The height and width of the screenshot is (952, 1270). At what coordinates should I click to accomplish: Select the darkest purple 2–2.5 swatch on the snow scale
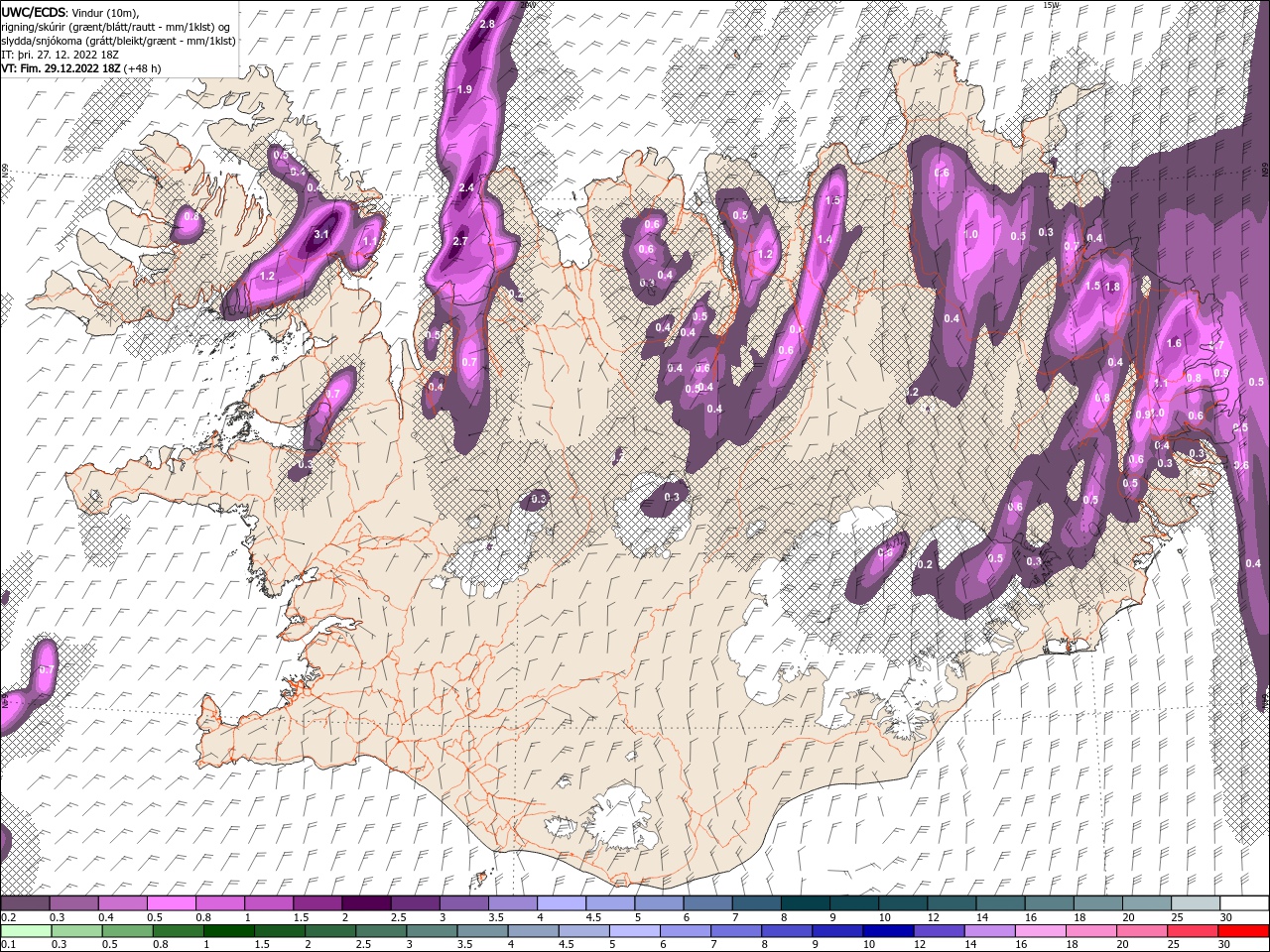[x=365, y=903]
